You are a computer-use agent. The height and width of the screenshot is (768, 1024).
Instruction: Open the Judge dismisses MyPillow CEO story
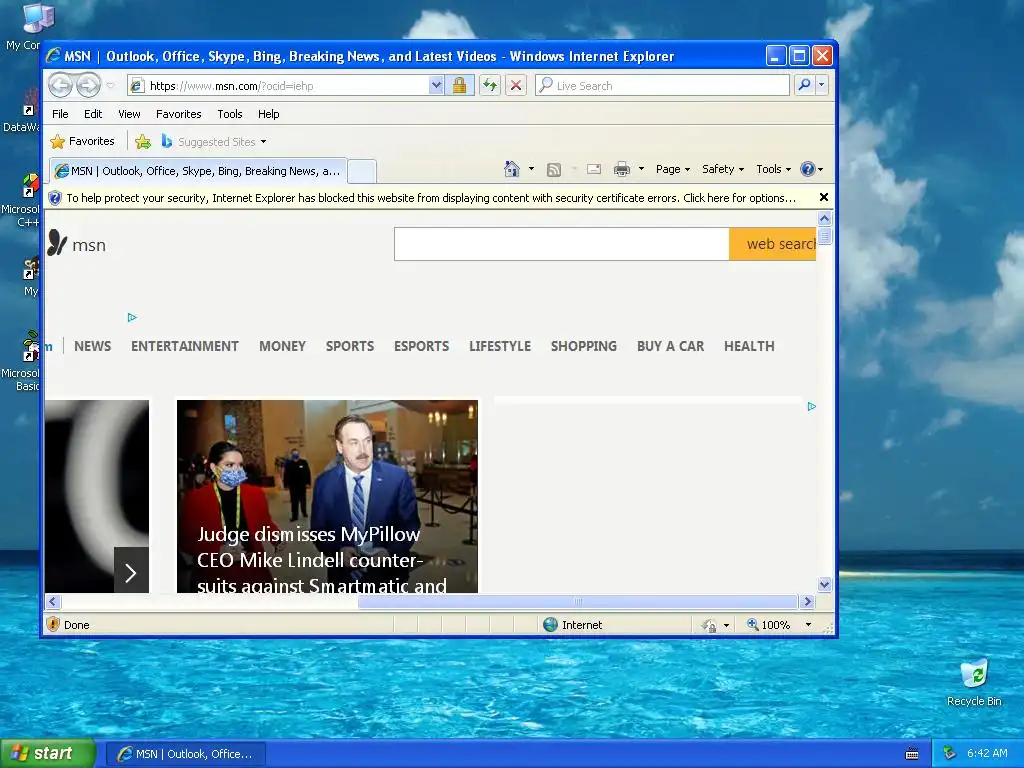tap(327, 496)
